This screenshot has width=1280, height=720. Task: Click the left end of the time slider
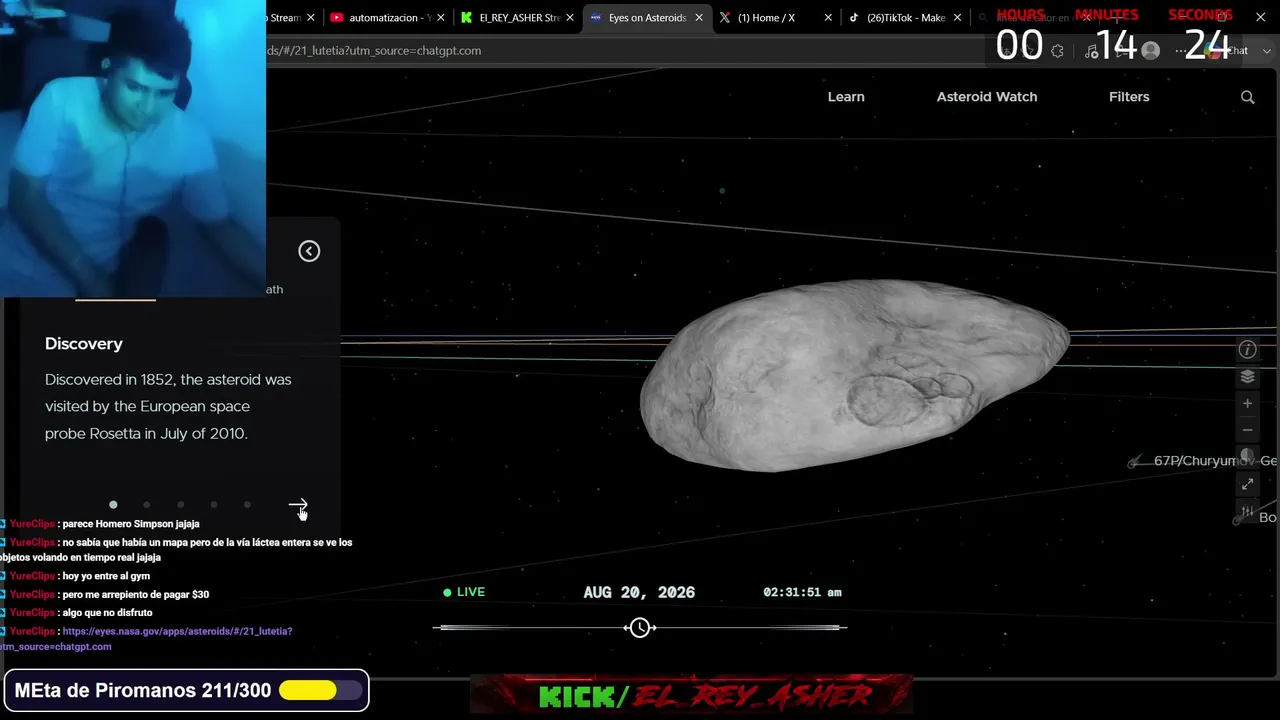[x=438, y=628]
